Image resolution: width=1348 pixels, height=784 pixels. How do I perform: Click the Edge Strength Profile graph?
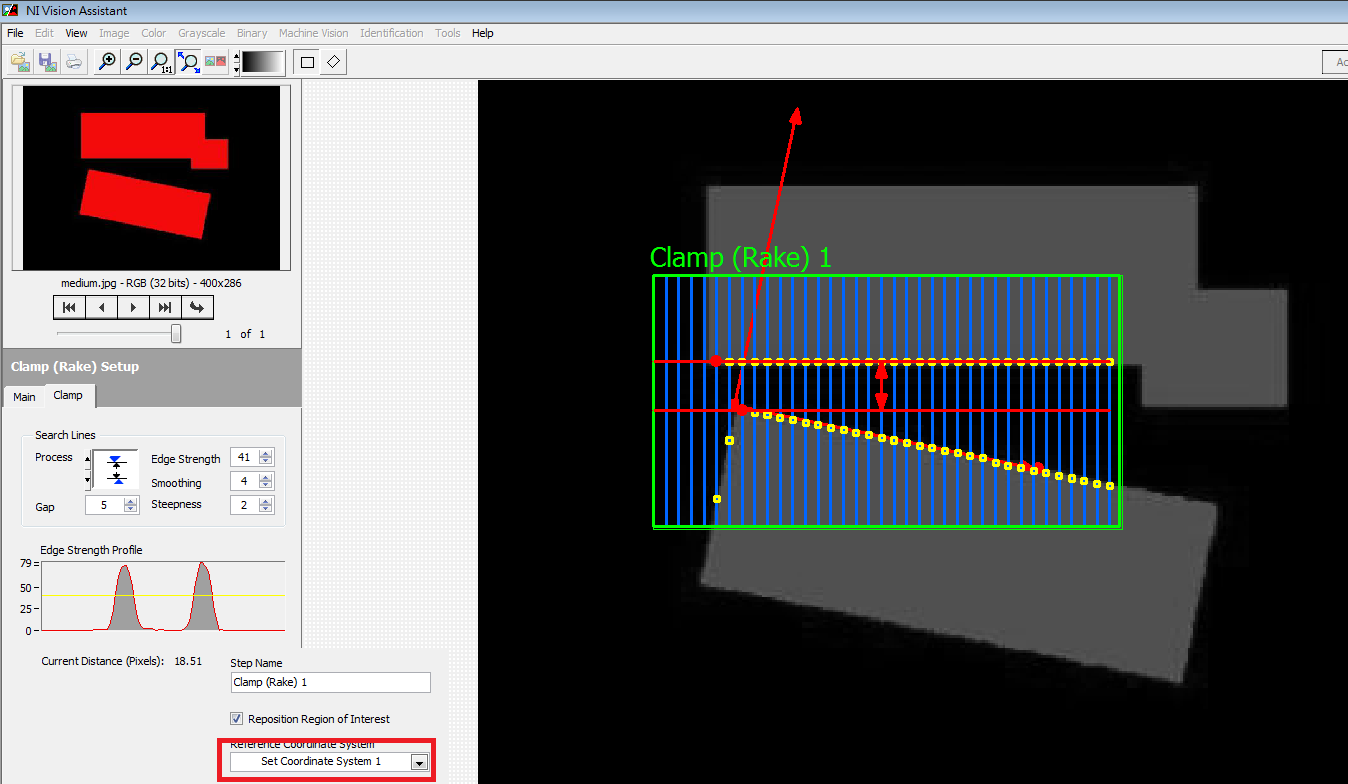point(163,596)
